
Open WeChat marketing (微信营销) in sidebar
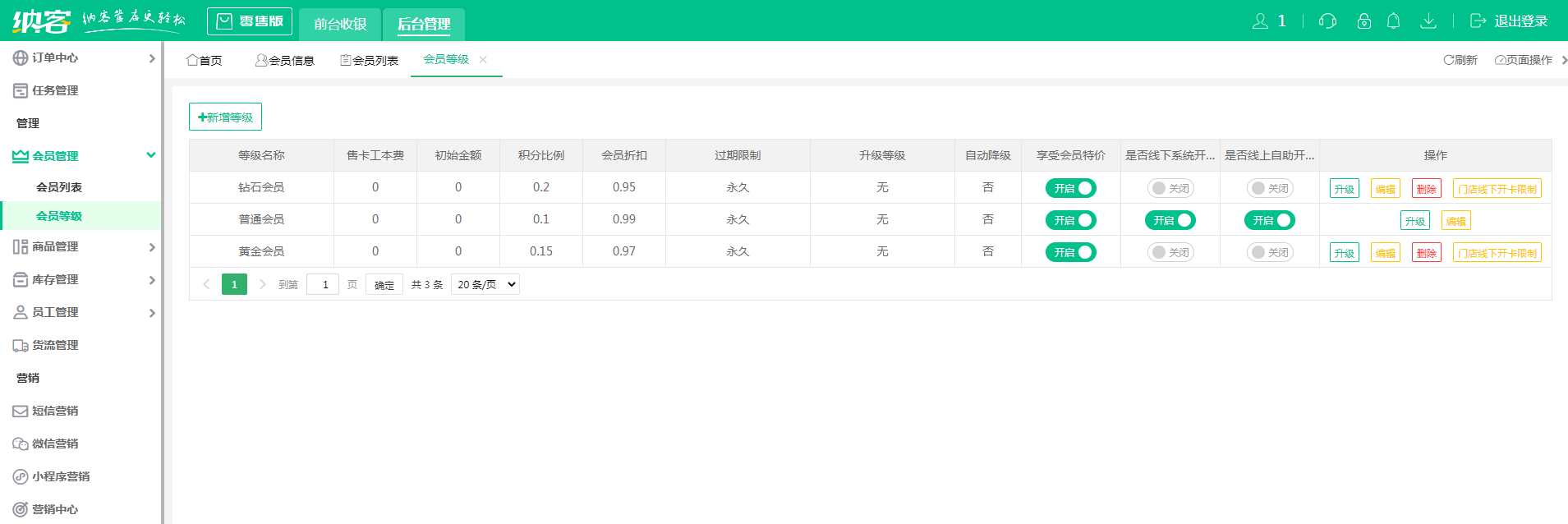[55, 444]
